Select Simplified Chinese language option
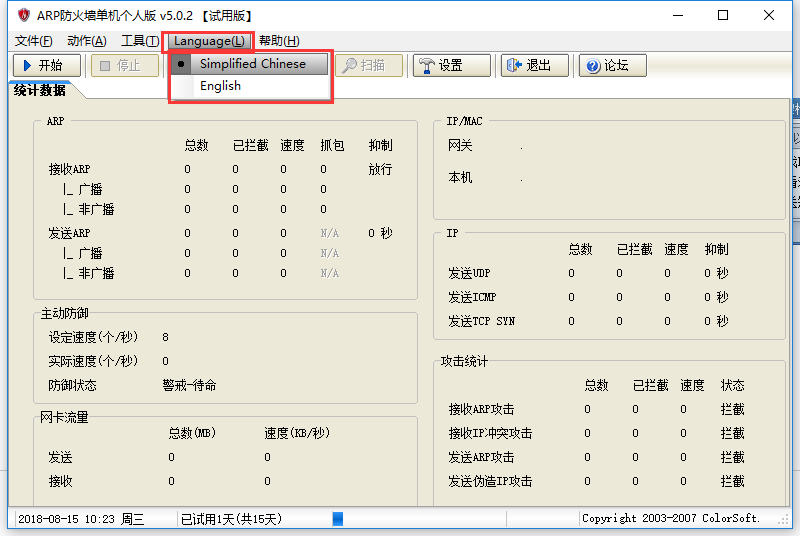This screenshot has height=536, width=800. 253,63
